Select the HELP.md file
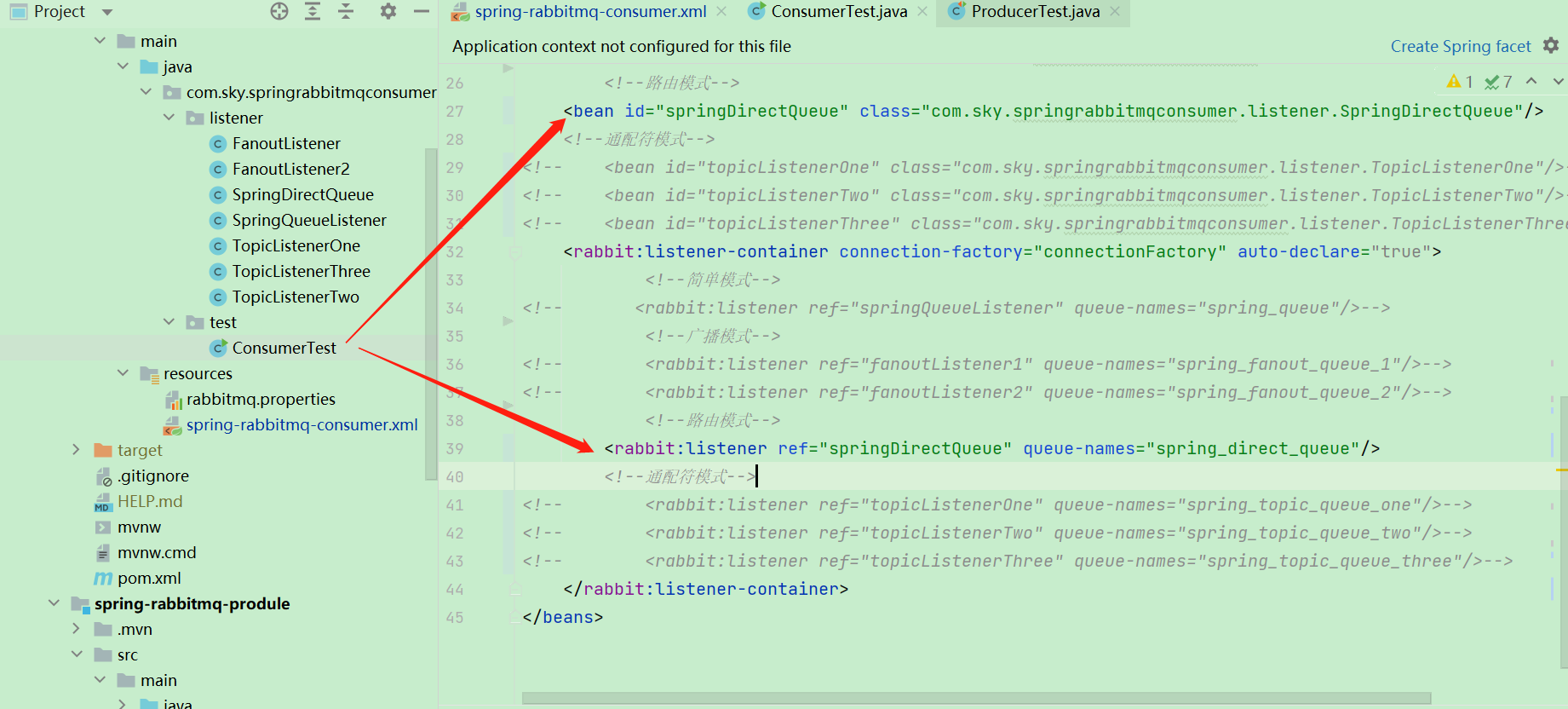Image resolution: width=1568 pixels, height=709 pixels. pyautogui.click(x=150, y=501)
